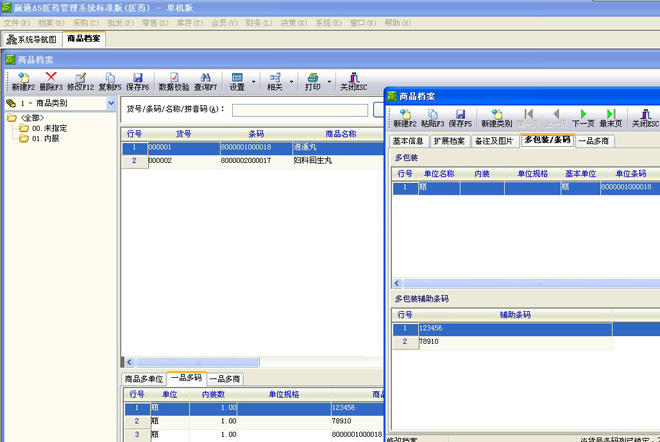Select 一品多商 tab in front dialog
The image size is (660, 442).
(594, 141)
